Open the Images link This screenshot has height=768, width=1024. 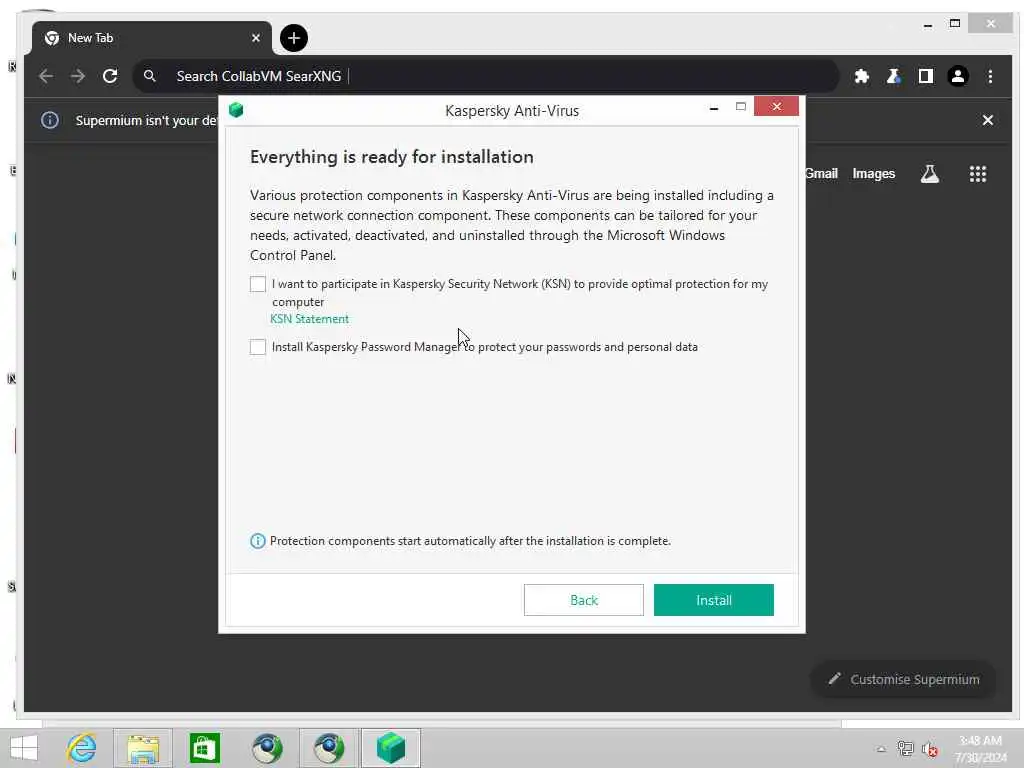coord(873,174)
